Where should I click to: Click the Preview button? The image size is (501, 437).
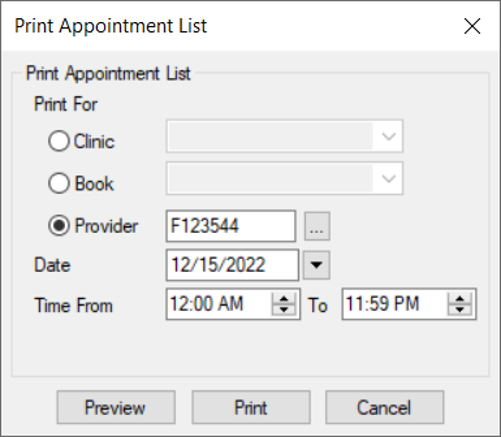116,407
